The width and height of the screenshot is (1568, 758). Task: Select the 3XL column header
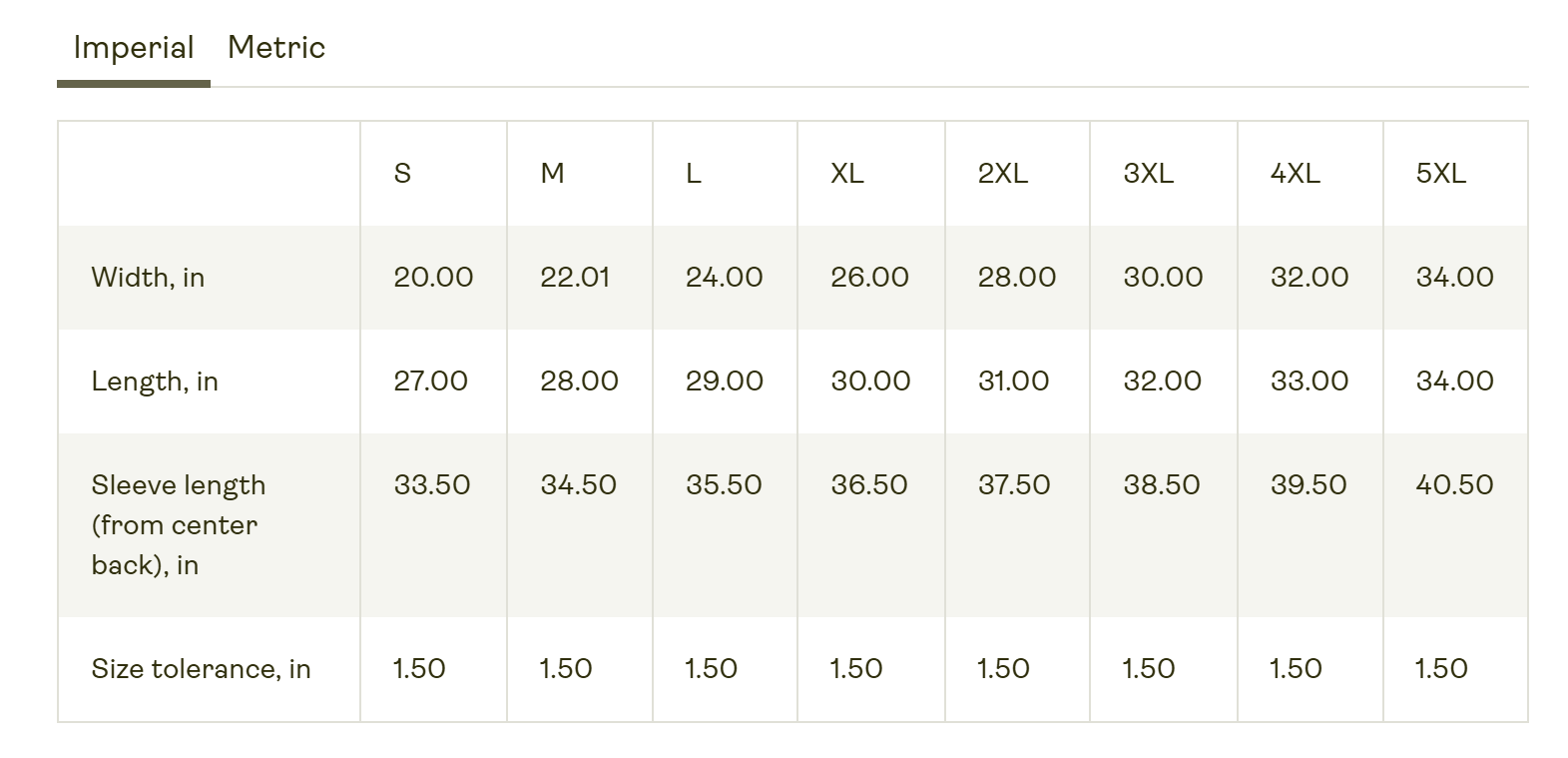1149,174
